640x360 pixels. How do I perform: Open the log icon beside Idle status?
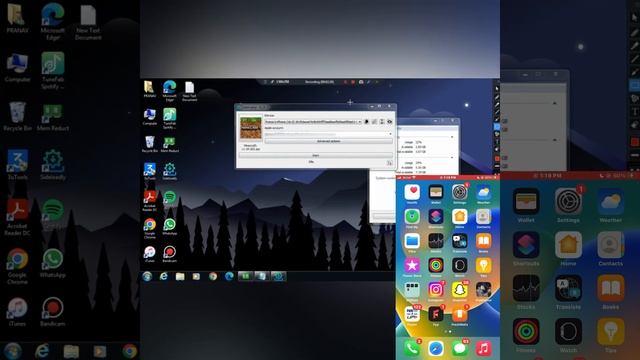coord(389,163)
